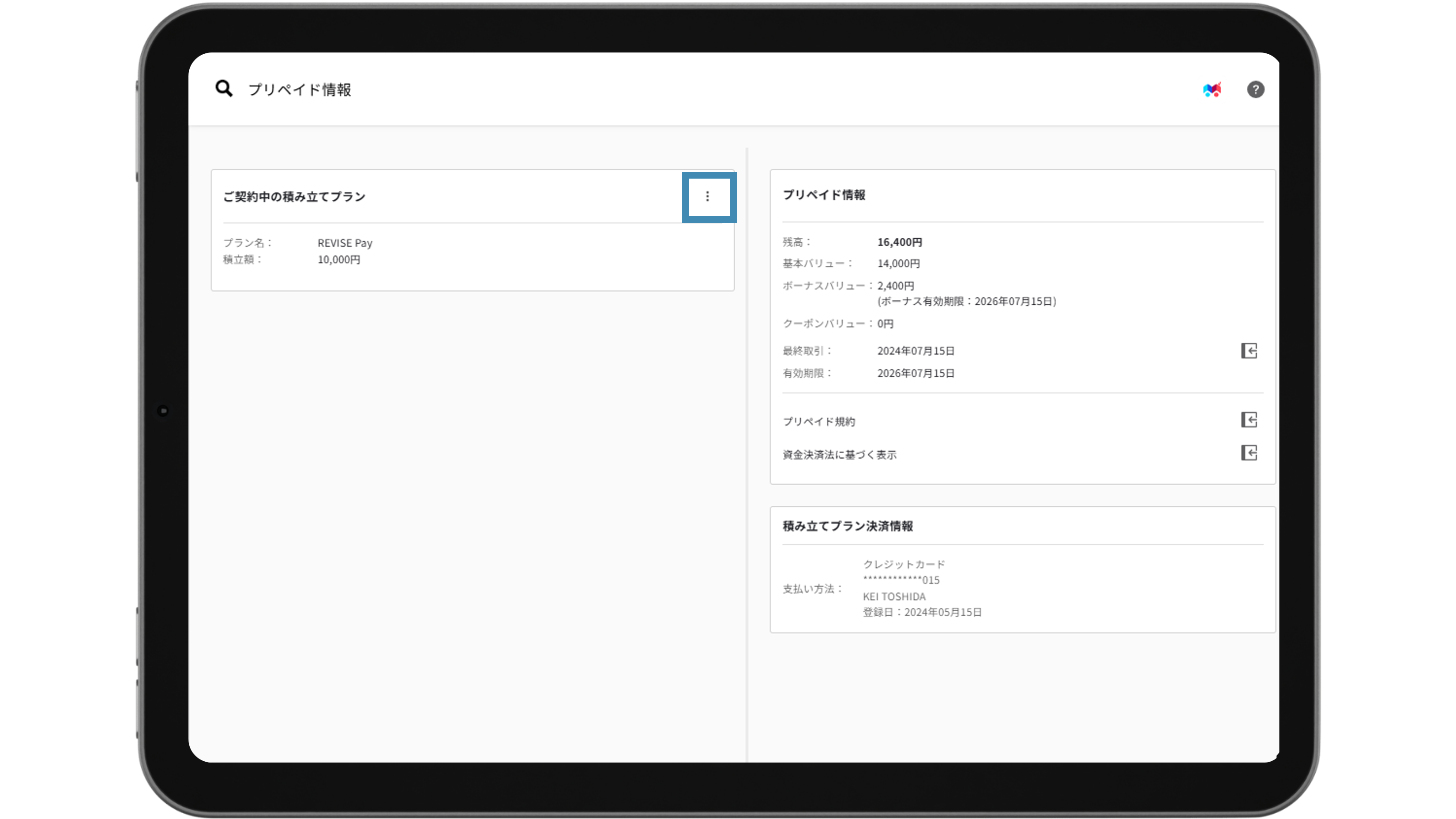The image size is (1456, 819).
Task: Click 資金決済法に基づく表示 link text
Action: pyautogui.click(x=839, y=455)
